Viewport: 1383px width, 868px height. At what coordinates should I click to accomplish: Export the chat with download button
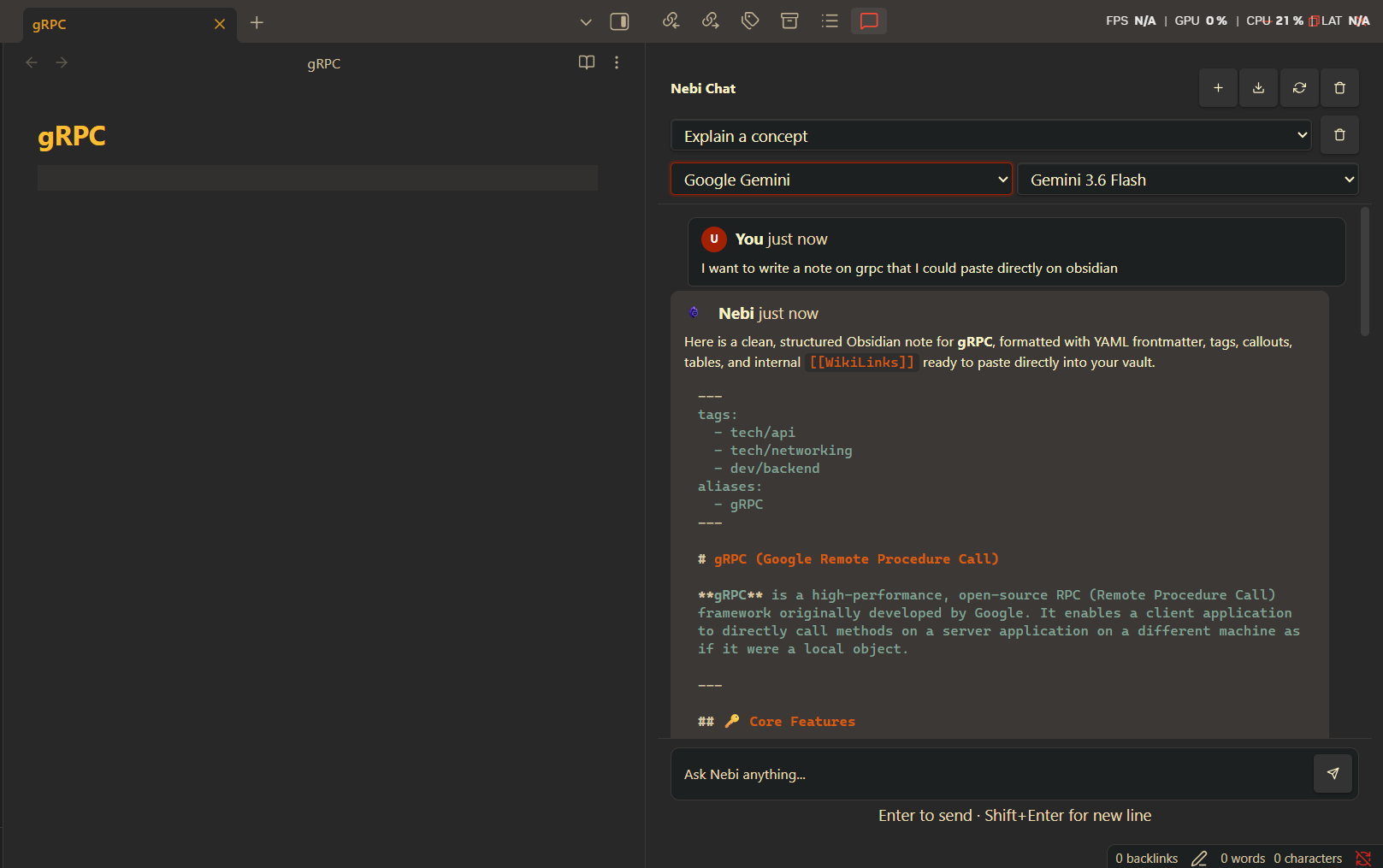click(x=1259, y=88)
